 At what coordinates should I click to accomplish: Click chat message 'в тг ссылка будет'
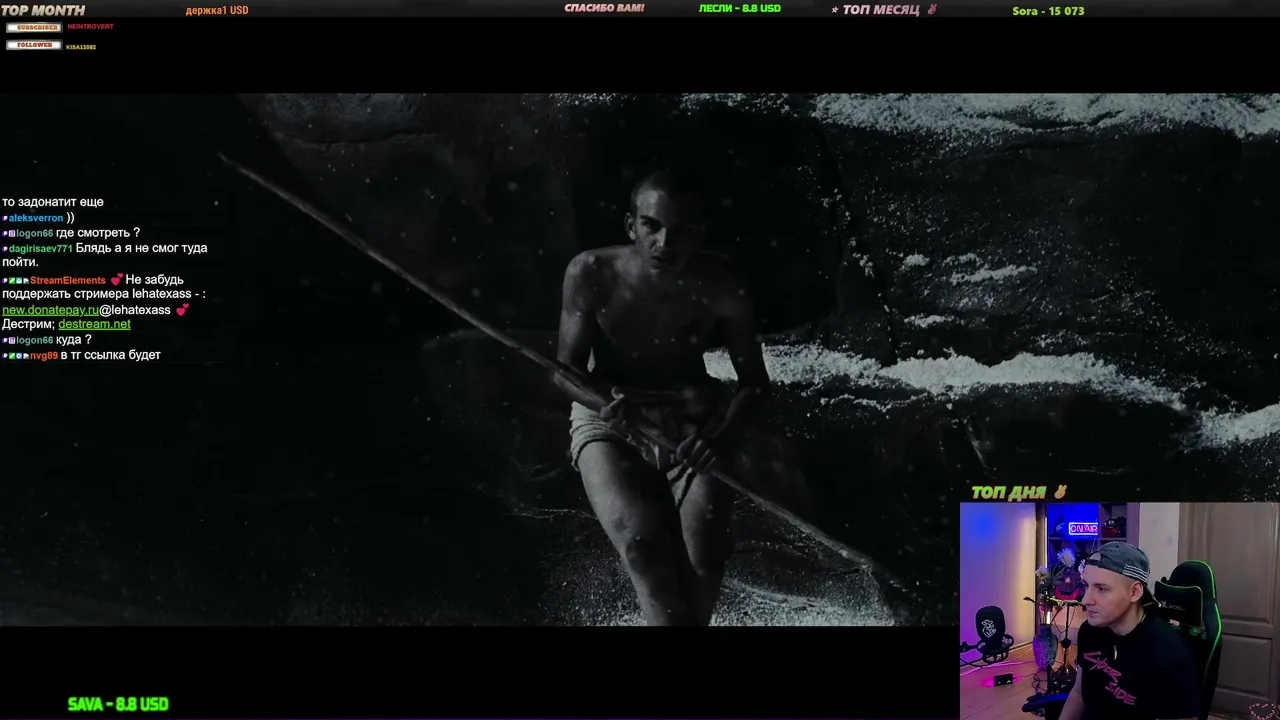(110, 355)
